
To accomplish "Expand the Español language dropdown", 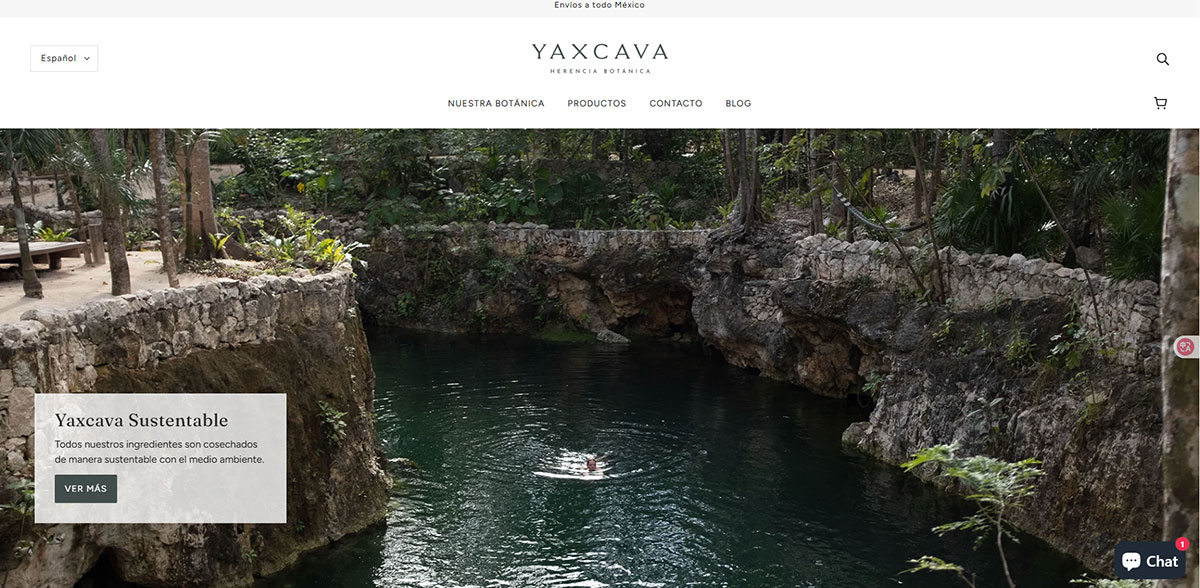I will [64, 58].
